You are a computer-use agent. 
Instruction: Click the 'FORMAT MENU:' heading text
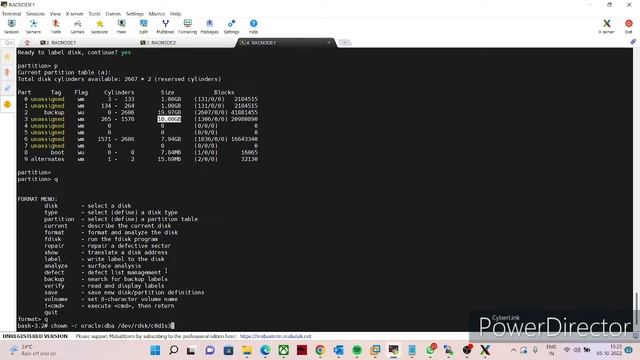(38, 199)
